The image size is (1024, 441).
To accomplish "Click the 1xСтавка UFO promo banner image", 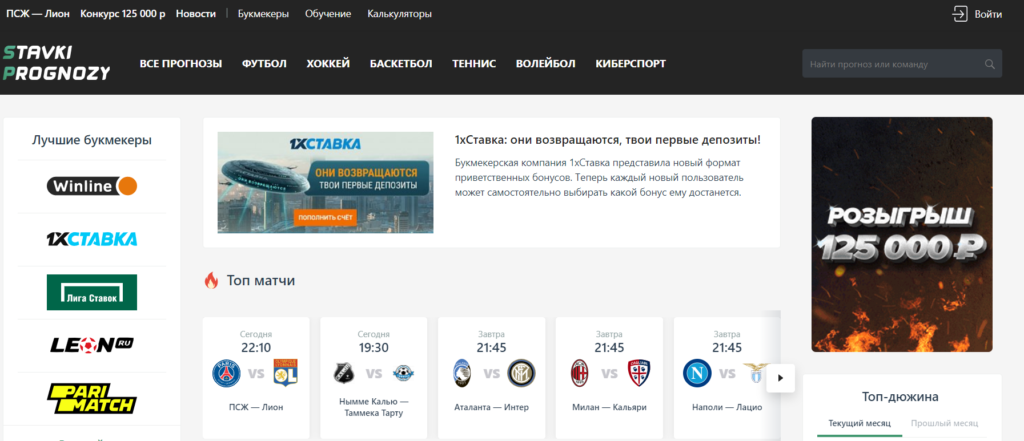I will (x=325, y=182).
